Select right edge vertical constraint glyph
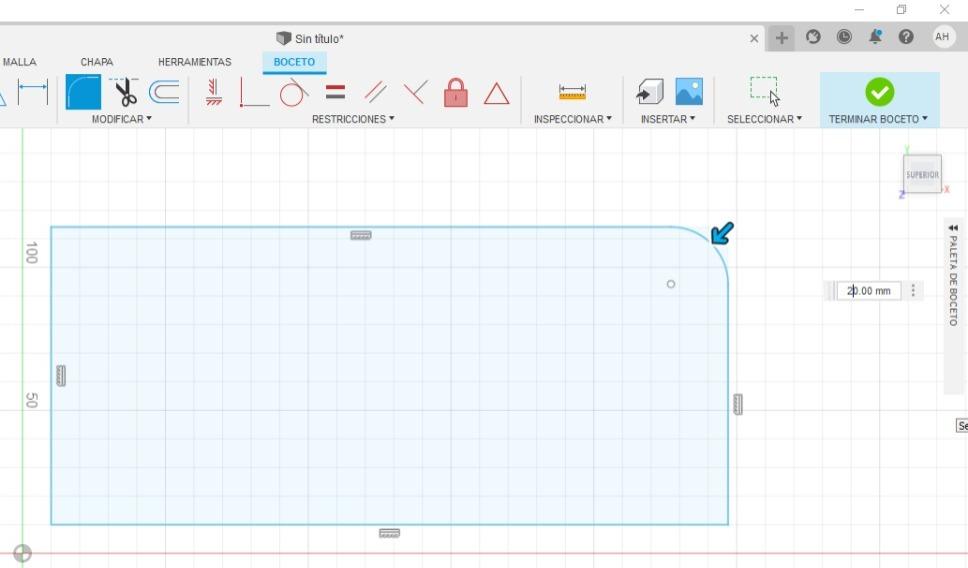Viewport: 968px width, 568px height. click(x=738, y=404)
